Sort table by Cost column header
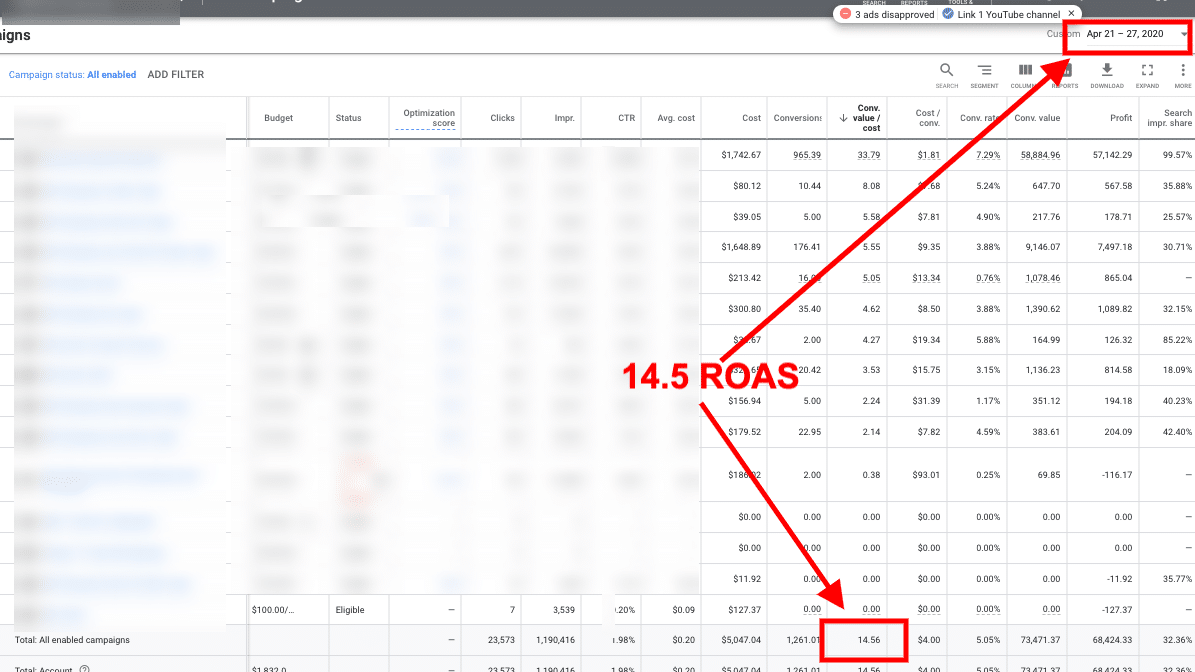Screen dimensions: 1195x672 point(751,118)
